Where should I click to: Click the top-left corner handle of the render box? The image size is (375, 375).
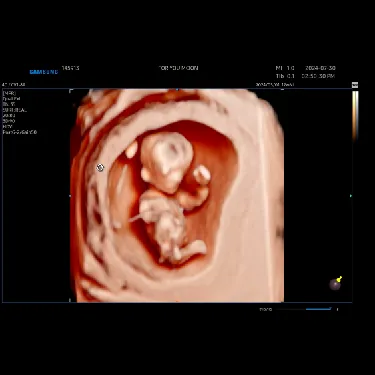click(71, 91)
